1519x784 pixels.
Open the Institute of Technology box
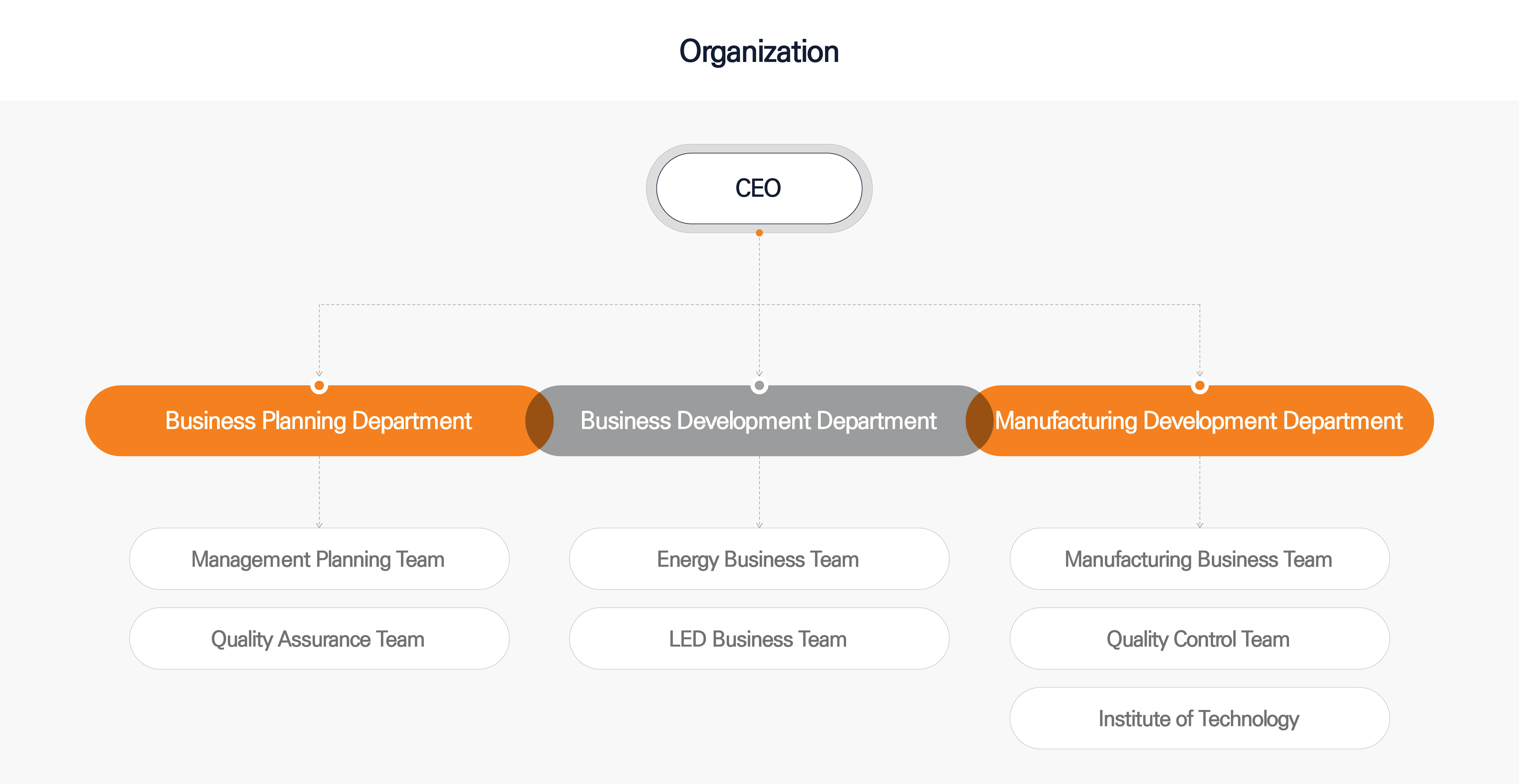pyautogui.click(x=1199, y=718)
